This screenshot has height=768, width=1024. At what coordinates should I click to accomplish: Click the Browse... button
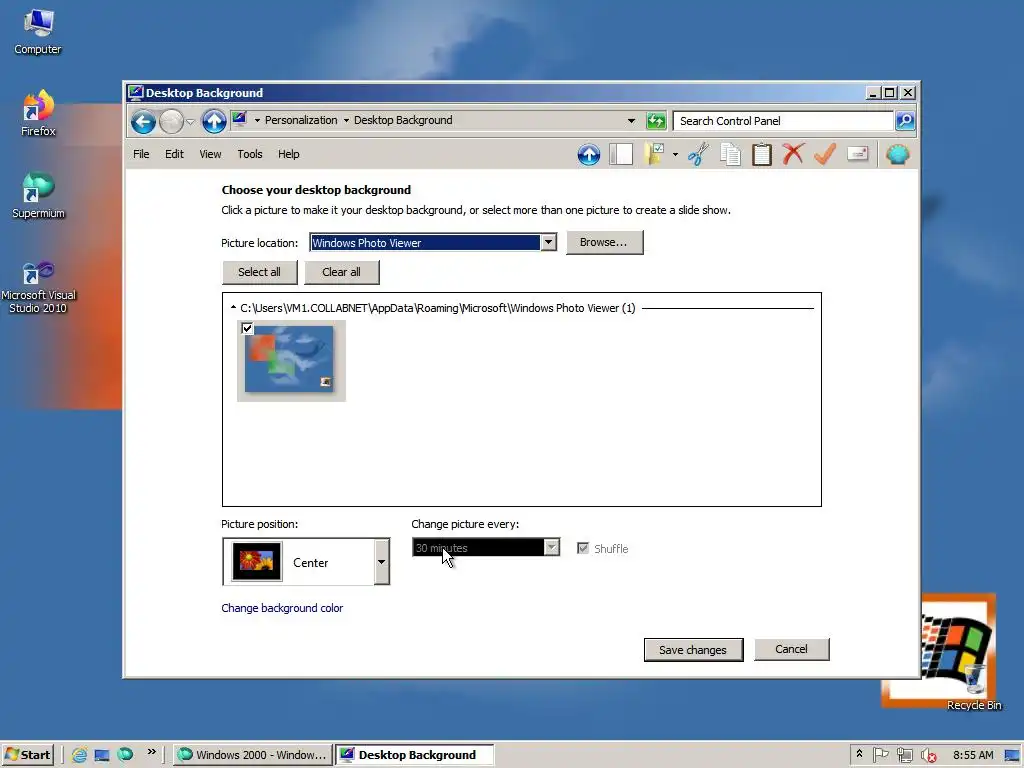(605, 242)
